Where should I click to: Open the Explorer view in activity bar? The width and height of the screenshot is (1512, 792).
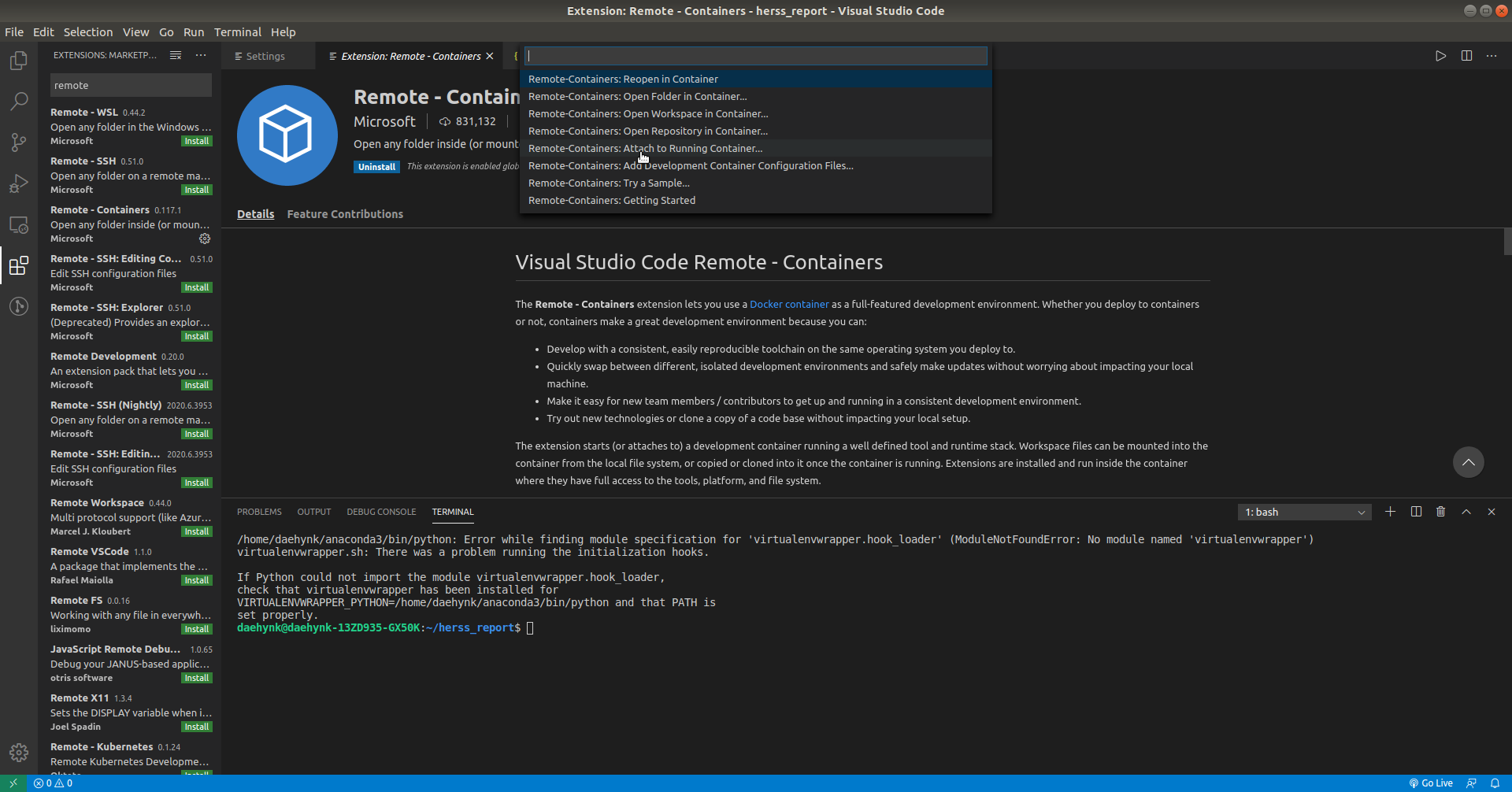[x=19, y=61]
